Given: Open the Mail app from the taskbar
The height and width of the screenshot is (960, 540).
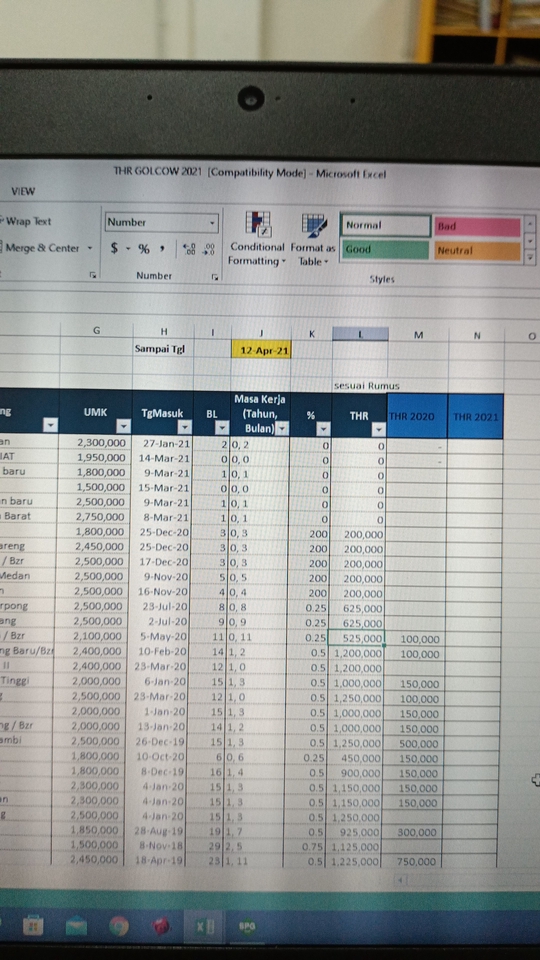Looking at the screenshot, I should (77, 928).
